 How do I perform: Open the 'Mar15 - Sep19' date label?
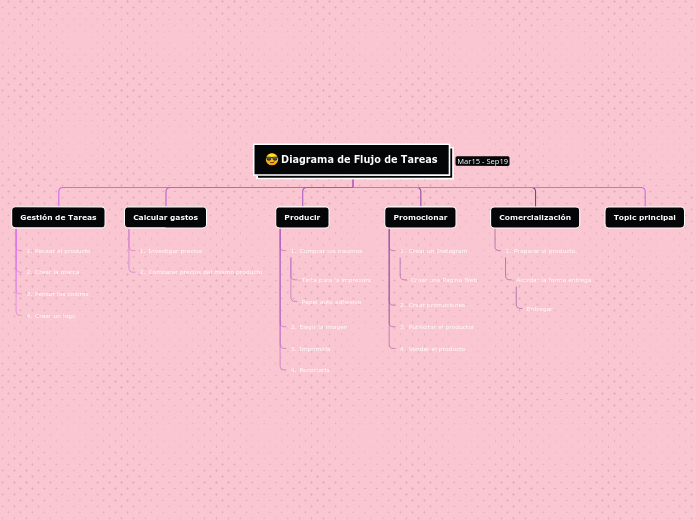tap(482, 161)
